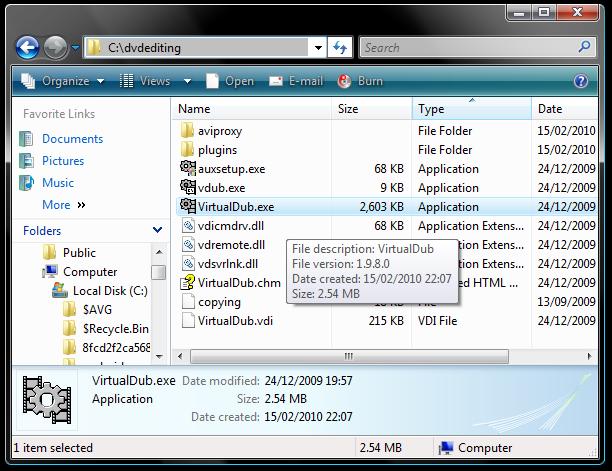Collapse the Folders pane chevron
The image size is (612, 471).
pos(157,230)
